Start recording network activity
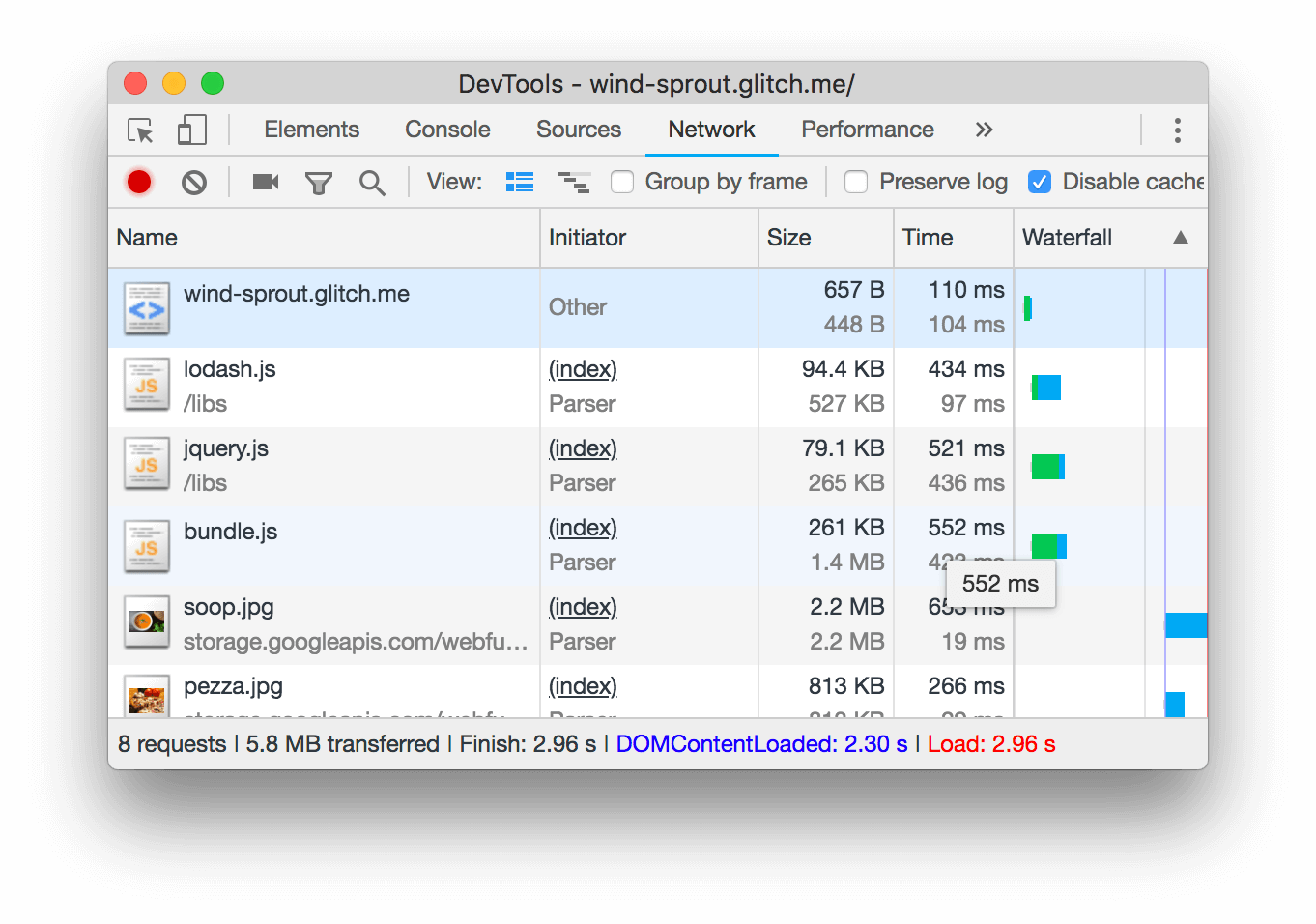Screen dimensions: 1316x924 point(138,182)
